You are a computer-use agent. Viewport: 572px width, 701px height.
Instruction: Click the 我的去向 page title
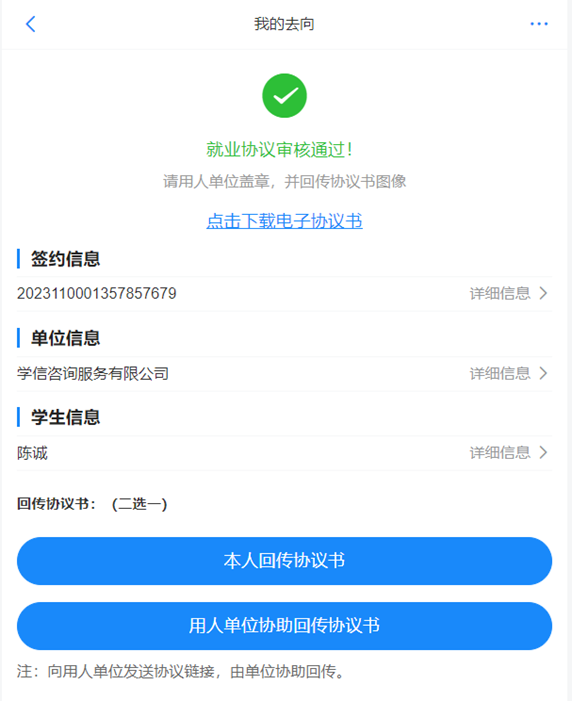[284, 24]
